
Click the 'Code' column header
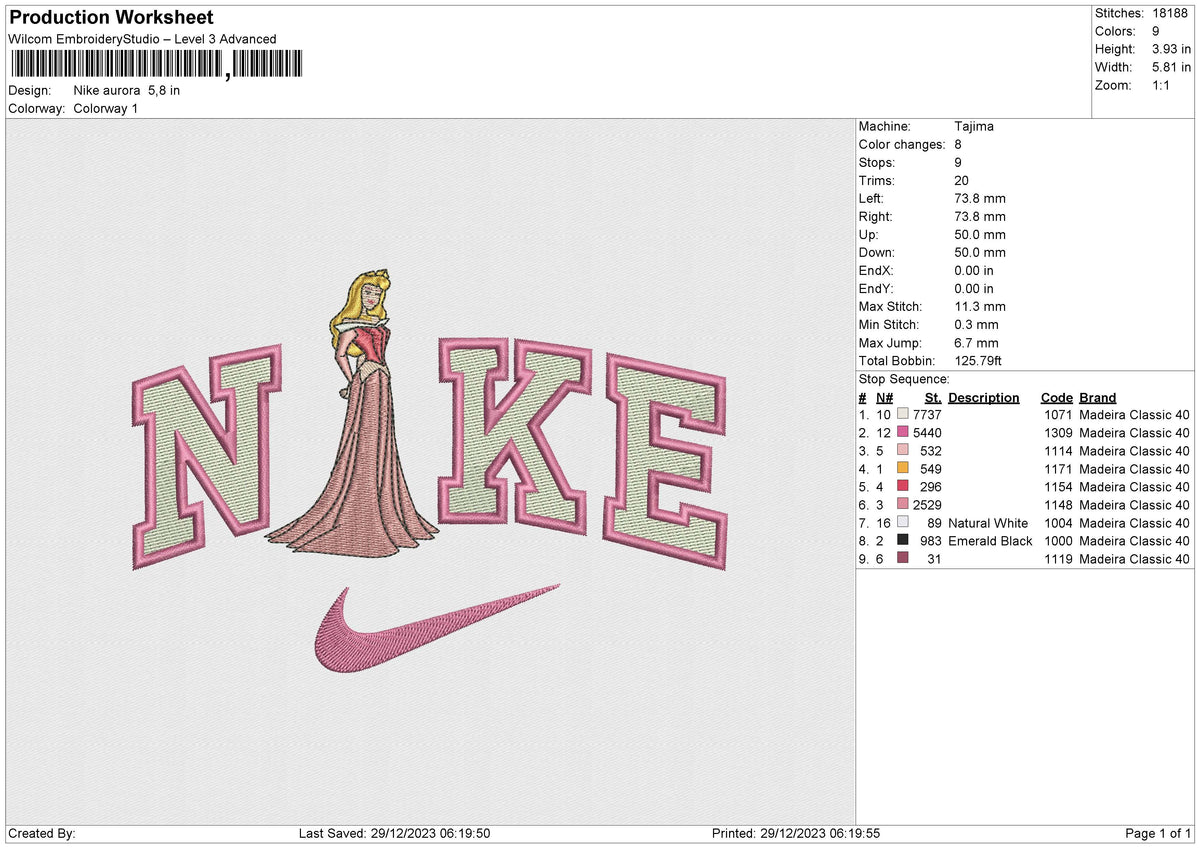coord(1056,397)
